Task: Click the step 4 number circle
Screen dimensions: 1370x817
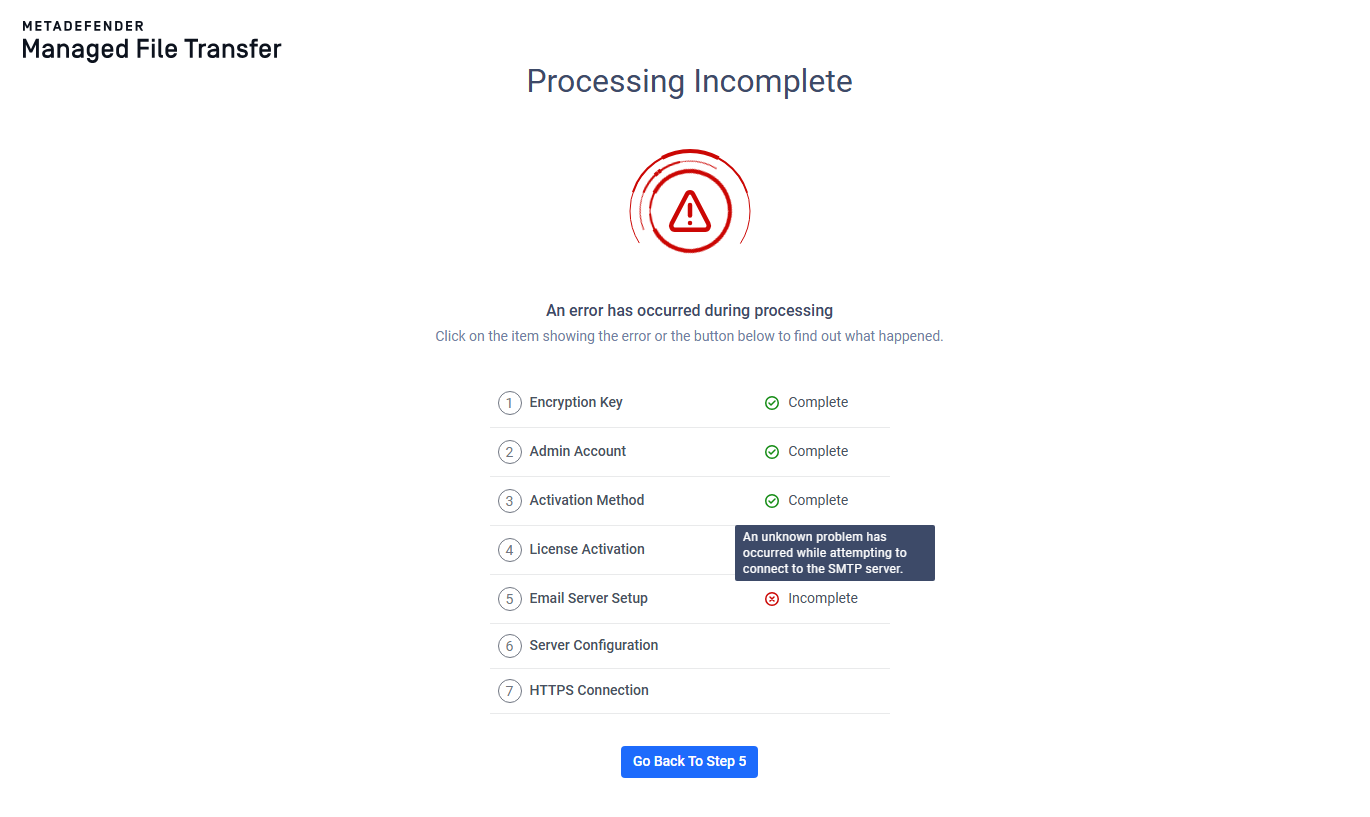Action: 510,550
